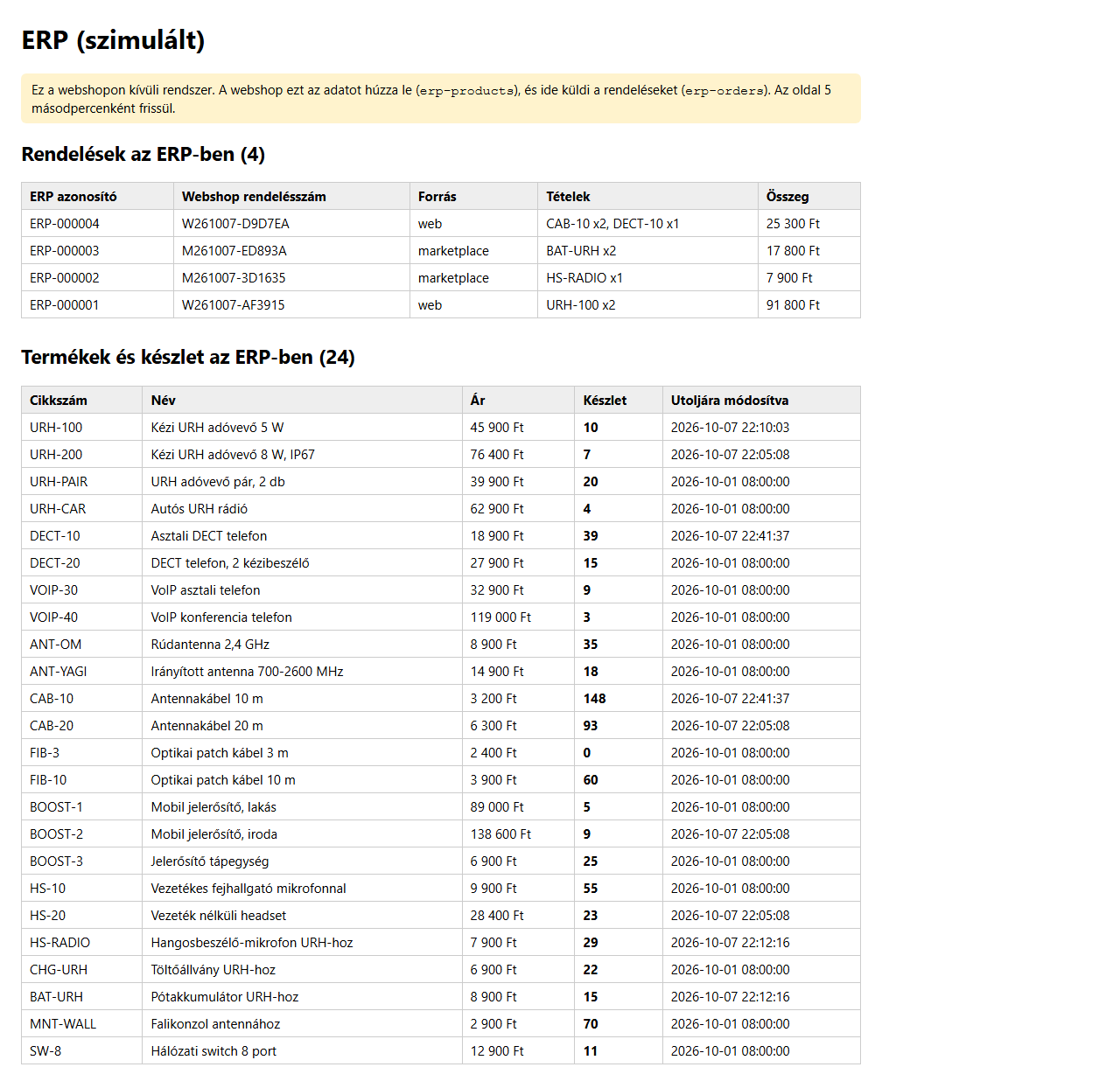This screenshot has width=1120, height=1088.
Task: Click the 'Rúdantenna 2,4 GHz' product name
Action: coord(210,645)
